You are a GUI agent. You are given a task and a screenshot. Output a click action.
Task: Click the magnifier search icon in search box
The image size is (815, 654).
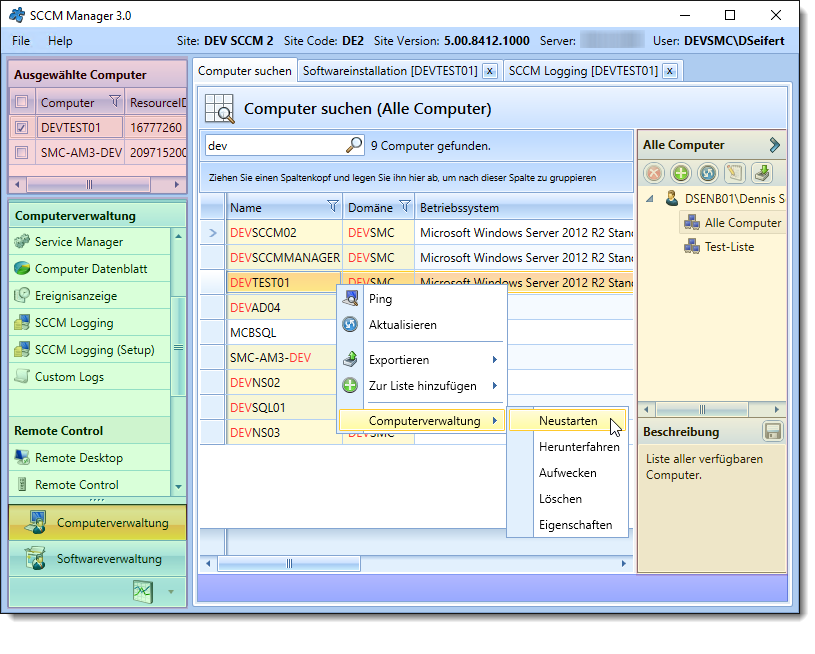354,145
